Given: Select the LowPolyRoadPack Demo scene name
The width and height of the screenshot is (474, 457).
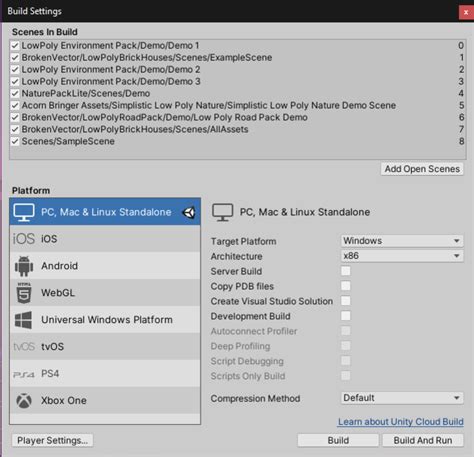Looking at the screenshot, I should 164,117.
